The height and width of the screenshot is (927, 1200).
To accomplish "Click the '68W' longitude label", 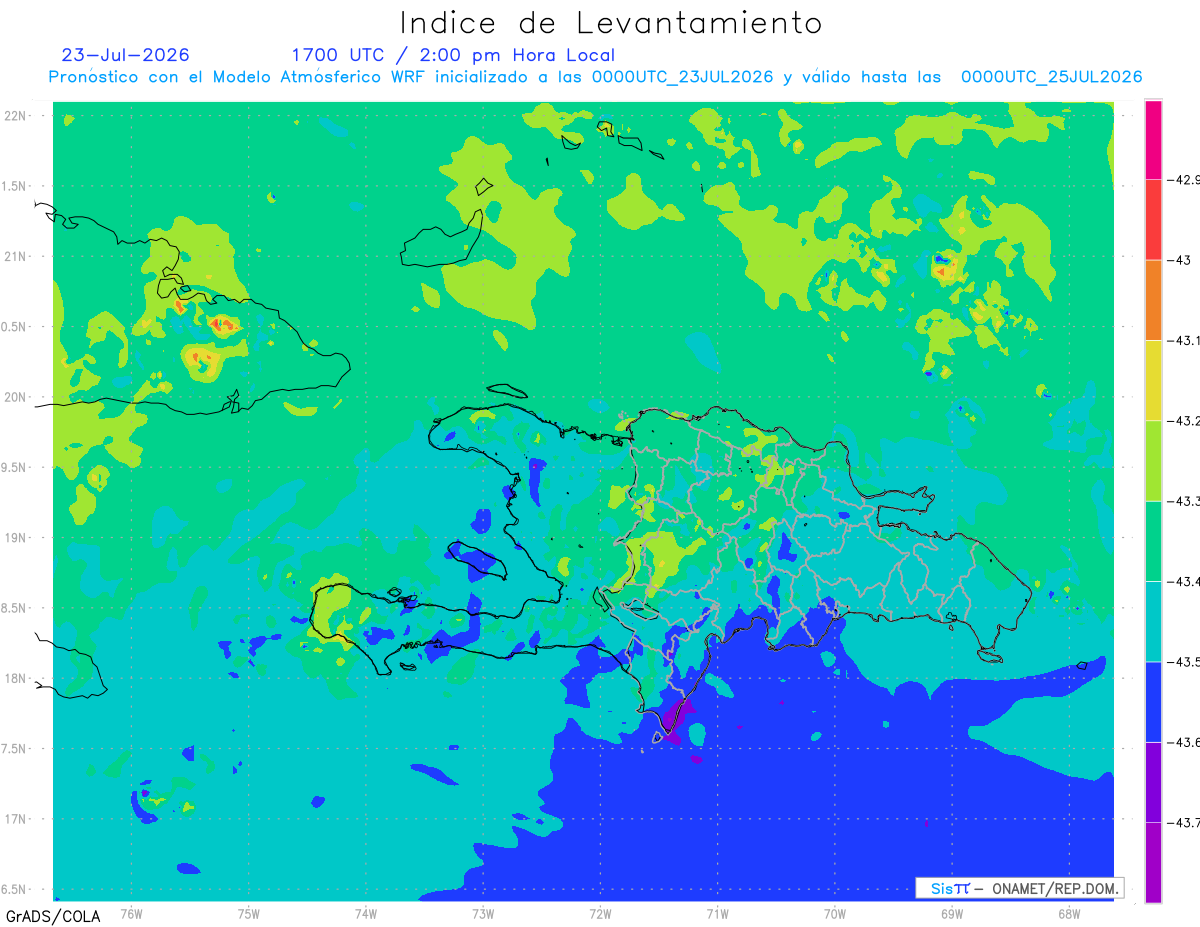I will [x=1069, y=914].
